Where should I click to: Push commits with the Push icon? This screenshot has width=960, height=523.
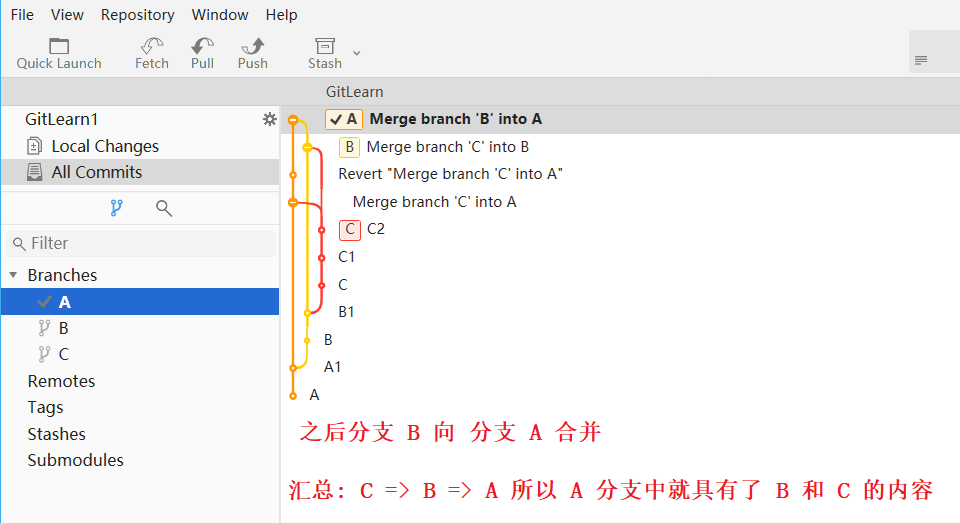click(252, 46)
